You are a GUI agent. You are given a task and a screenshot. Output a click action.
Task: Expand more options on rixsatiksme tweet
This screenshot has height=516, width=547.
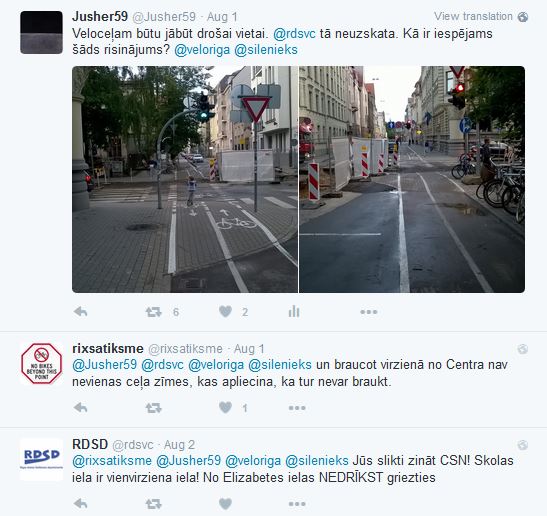click(x=297, y=408)
